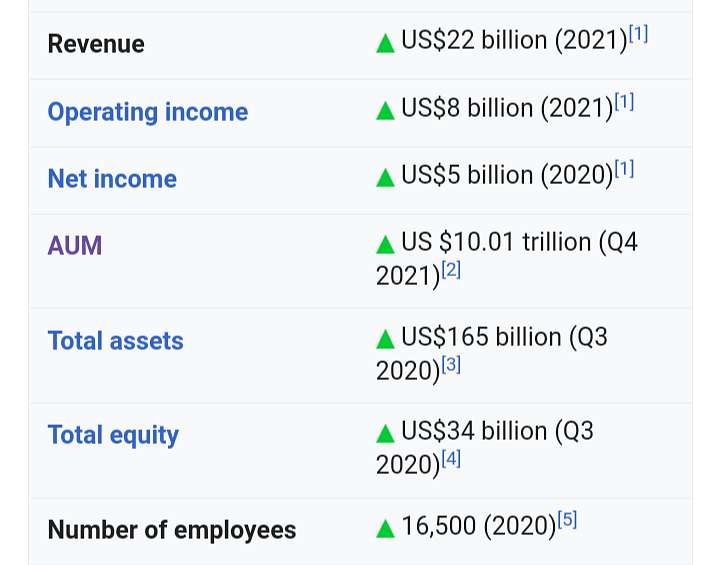Open citation [4] after Total equity value

click(x=451, y=458)
